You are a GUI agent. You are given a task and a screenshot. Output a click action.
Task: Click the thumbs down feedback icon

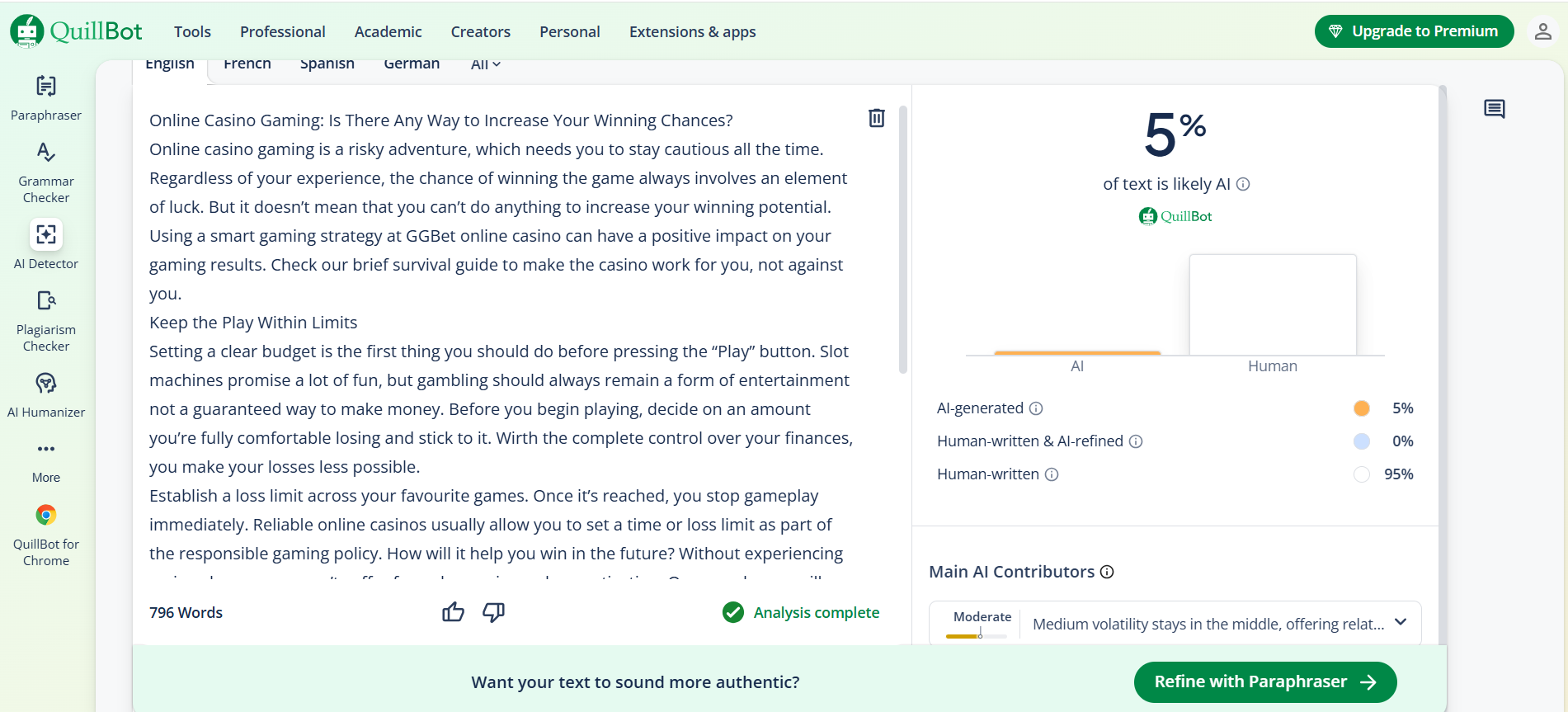click(x=493, y=612)
